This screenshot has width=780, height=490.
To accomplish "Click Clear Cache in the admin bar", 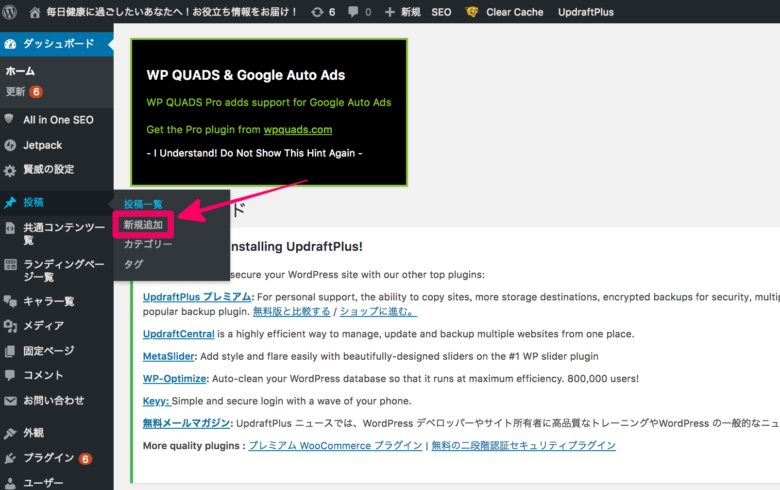I will [514, 12].
